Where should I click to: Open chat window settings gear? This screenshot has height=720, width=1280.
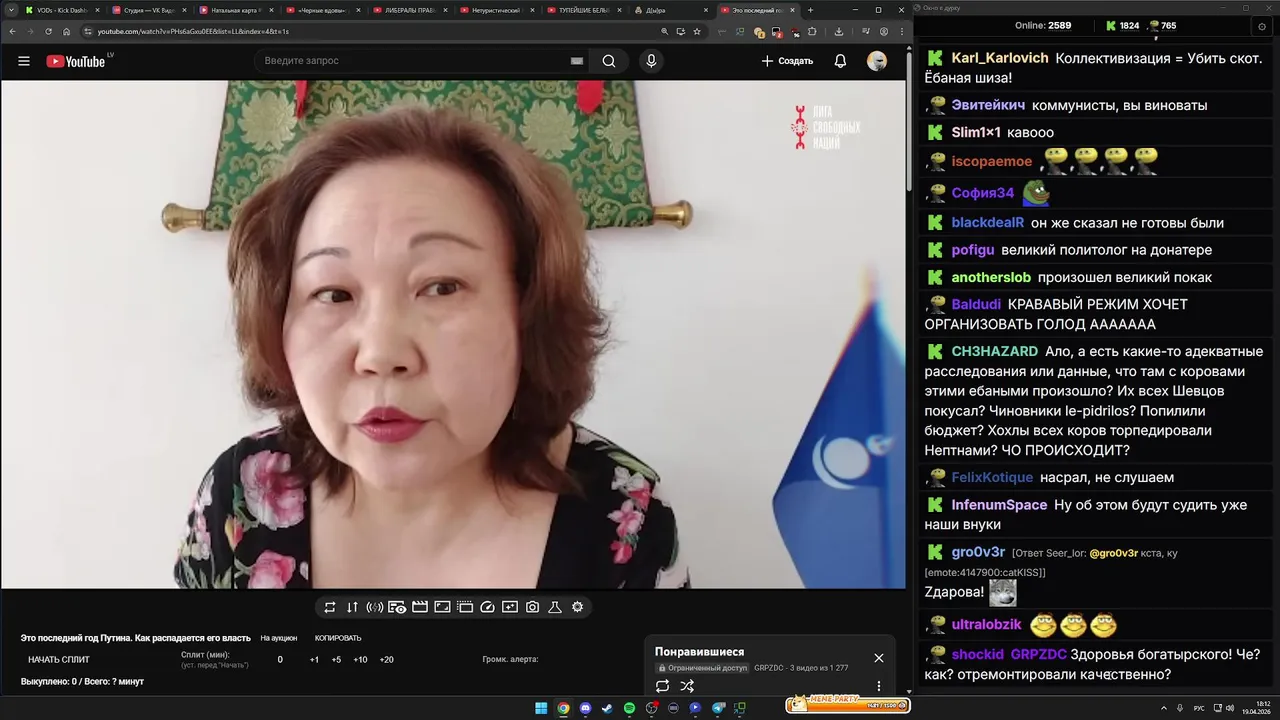click(1261, 26)
